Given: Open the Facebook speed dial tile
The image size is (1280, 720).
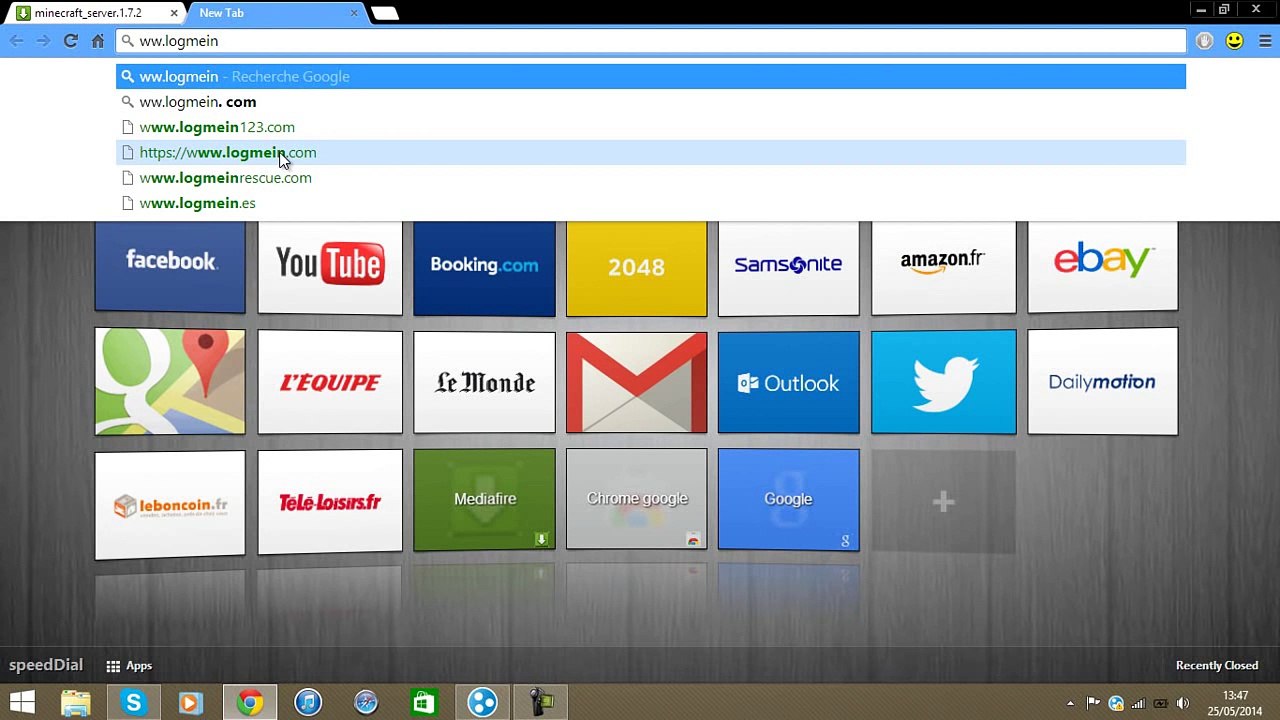Looking at the screenshot, I should pos(170,266).
